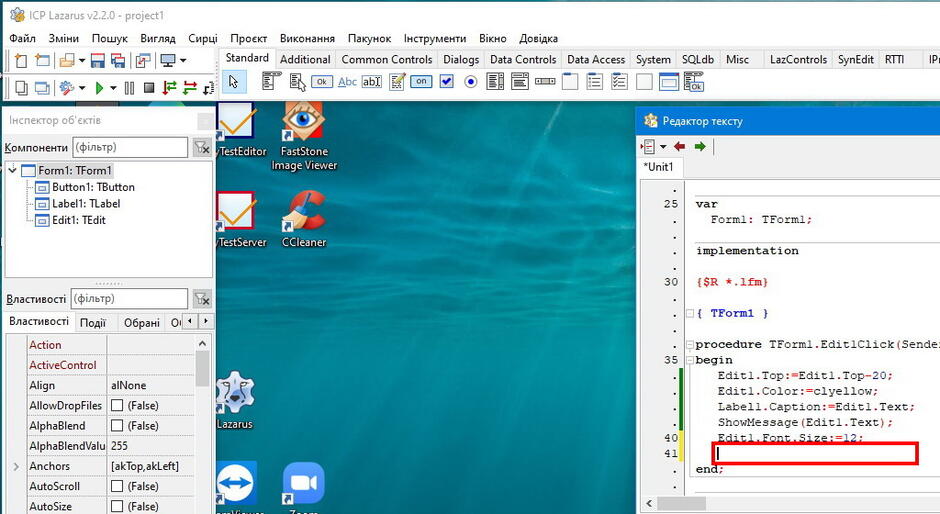Click the components filter input field
Viewport: 940px width, 514px height.
point(130,147)
